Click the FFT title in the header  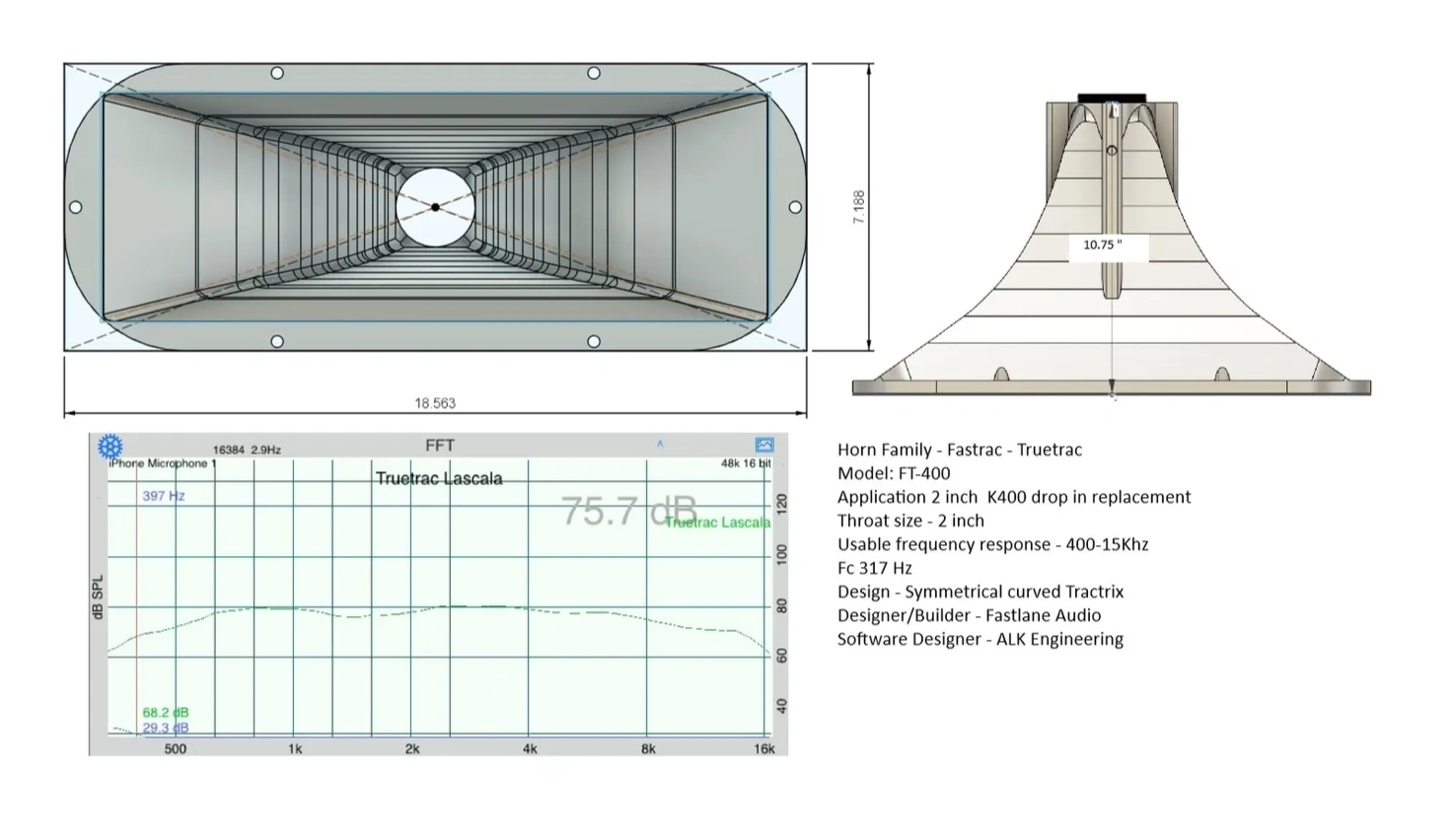click(440, 446)
